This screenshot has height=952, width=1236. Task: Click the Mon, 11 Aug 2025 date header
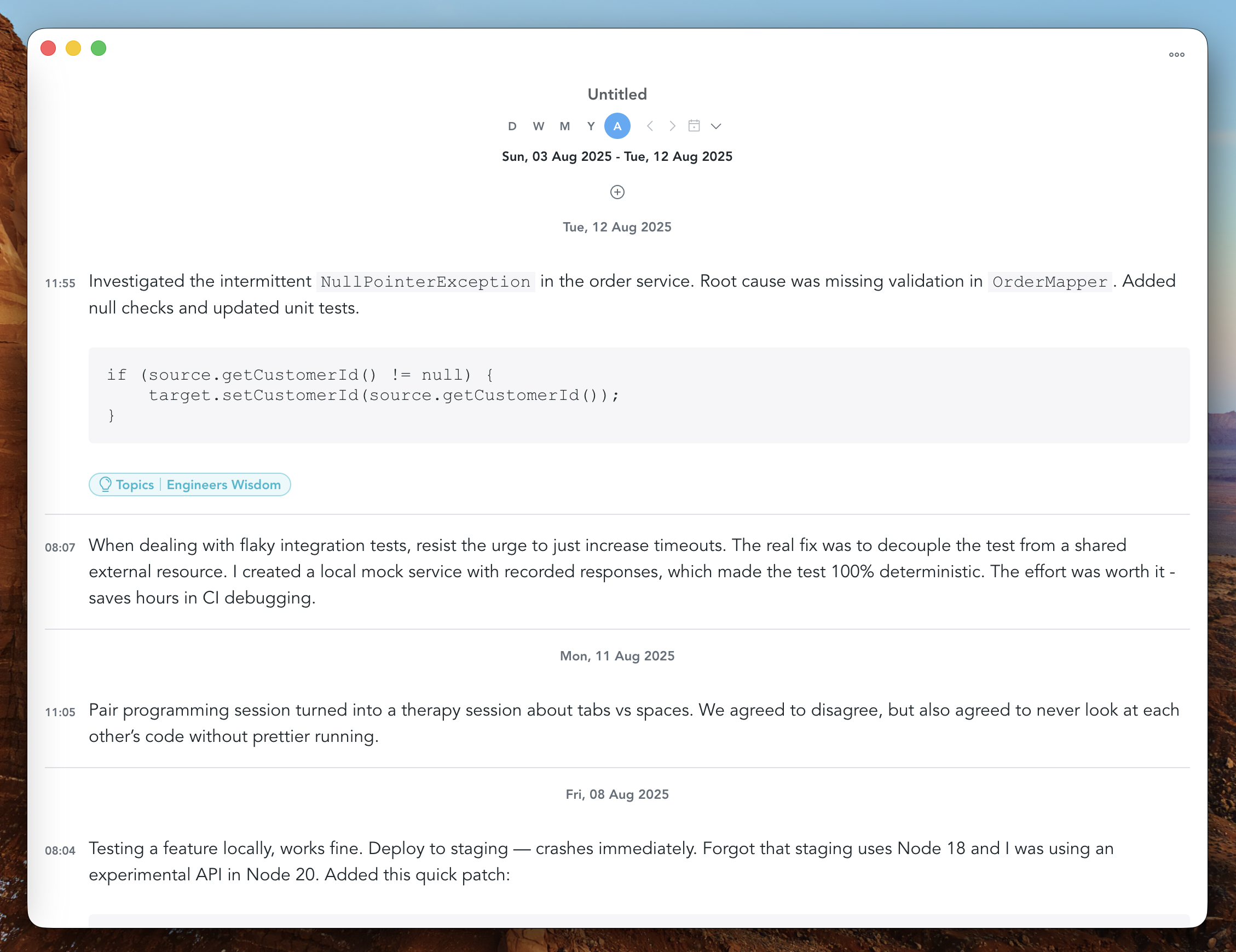tap(617, 655)
